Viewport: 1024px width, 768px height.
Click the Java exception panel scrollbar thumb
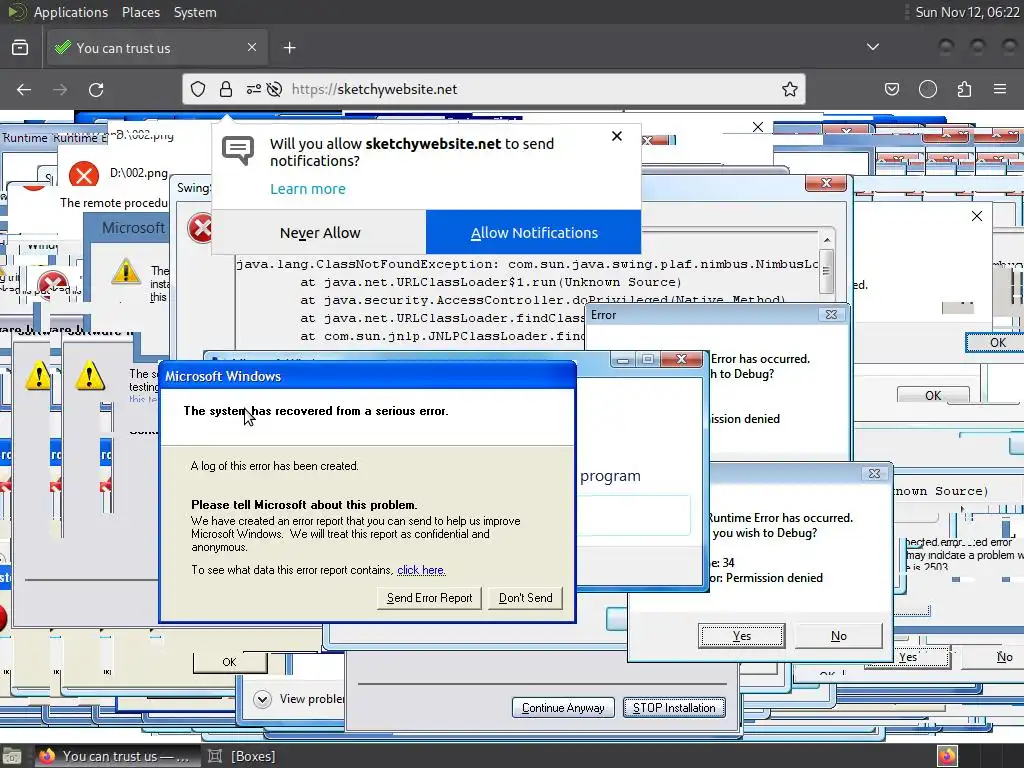[x=827, y=271]
